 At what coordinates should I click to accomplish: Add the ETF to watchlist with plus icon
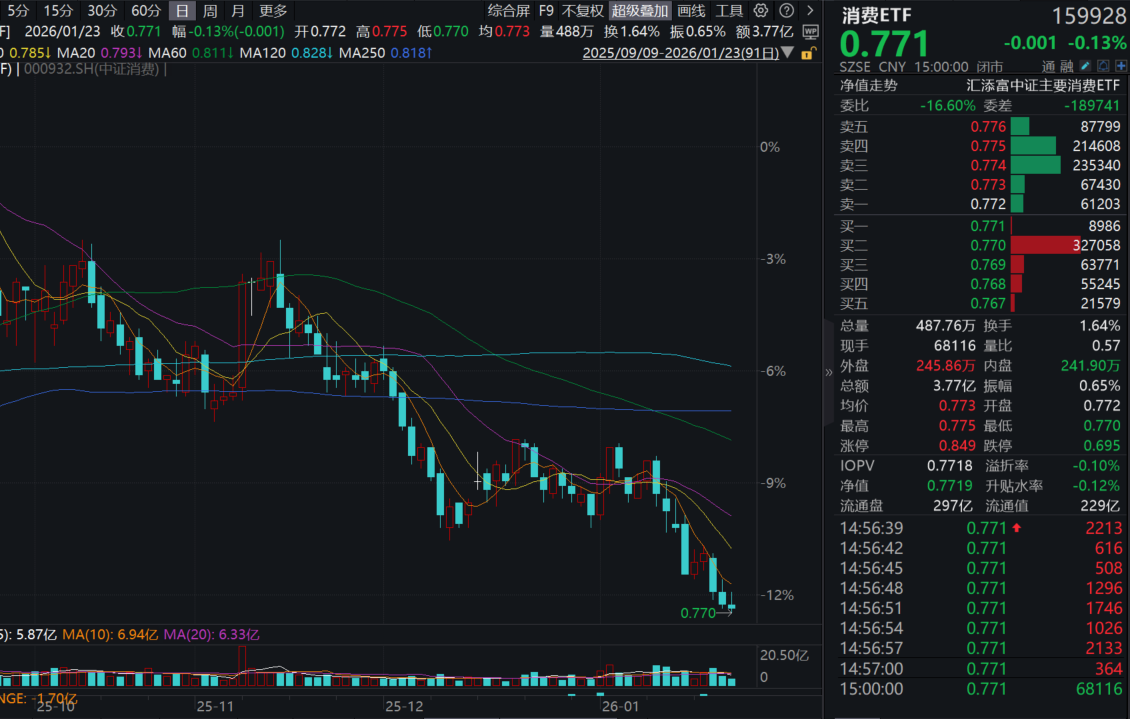(x=1120, y=64)
